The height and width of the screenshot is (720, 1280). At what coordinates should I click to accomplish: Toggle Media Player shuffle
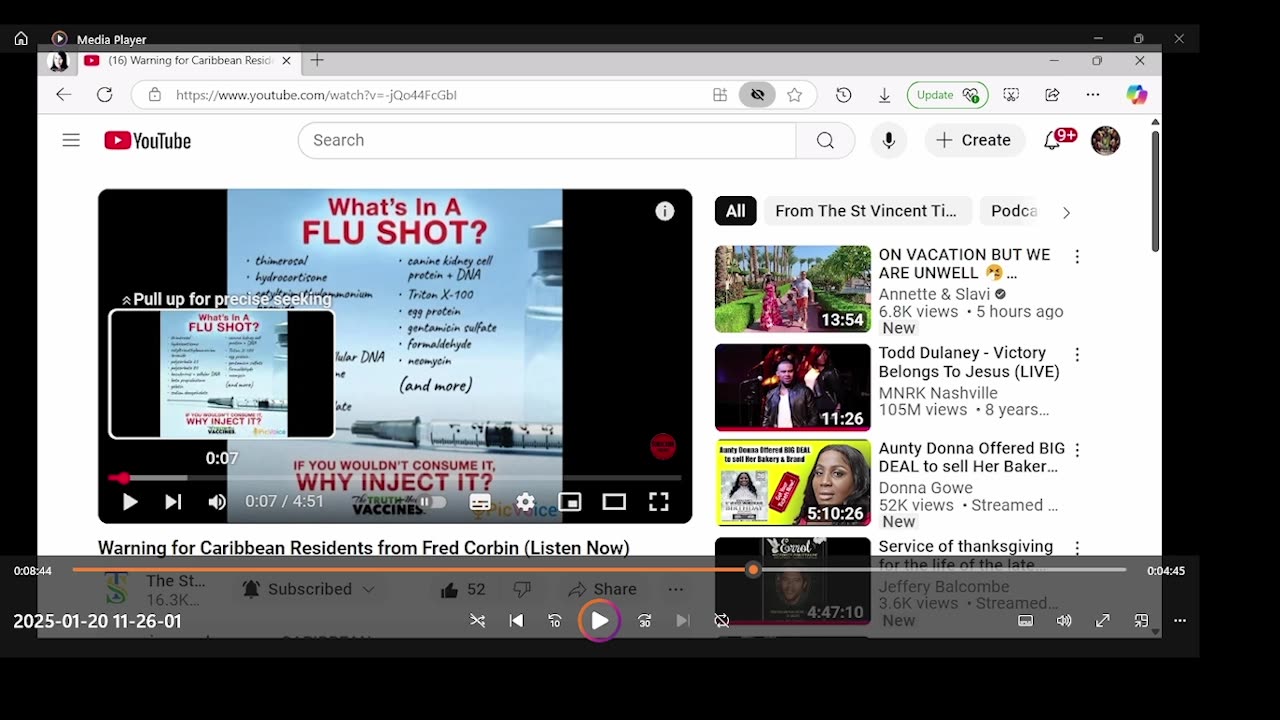coord(478,621)
